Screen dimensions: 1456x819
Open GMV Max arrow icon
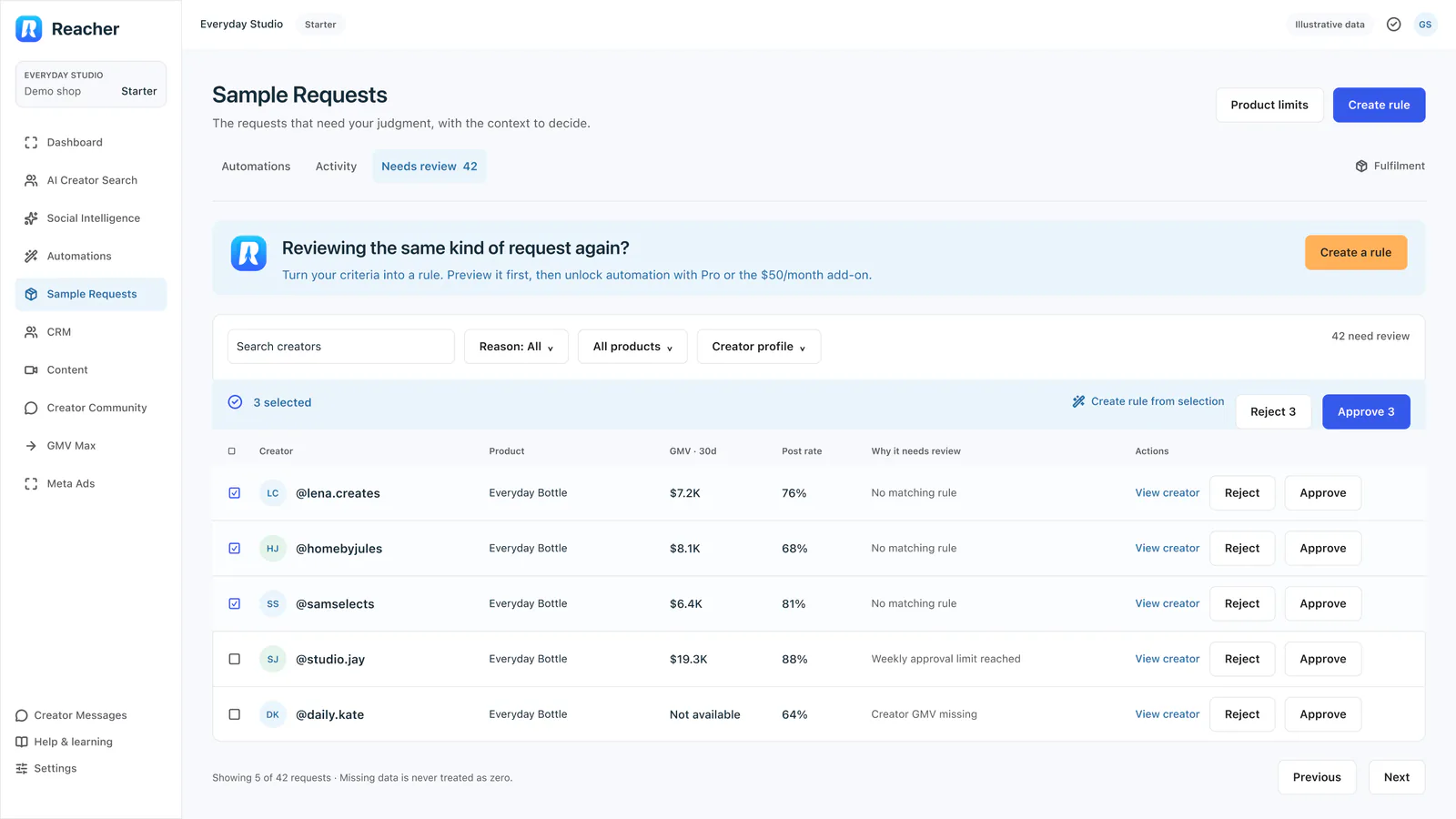(x=31, y=446)
